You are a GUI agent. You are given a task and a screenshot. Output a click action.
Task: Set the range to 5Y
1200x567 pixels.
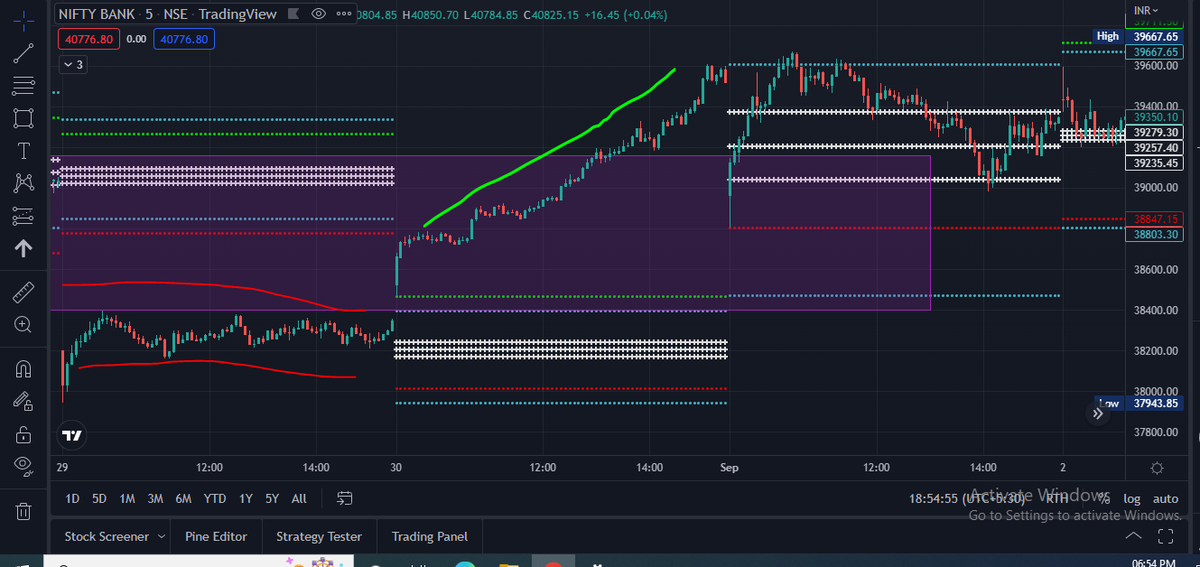tap(272, 498)
